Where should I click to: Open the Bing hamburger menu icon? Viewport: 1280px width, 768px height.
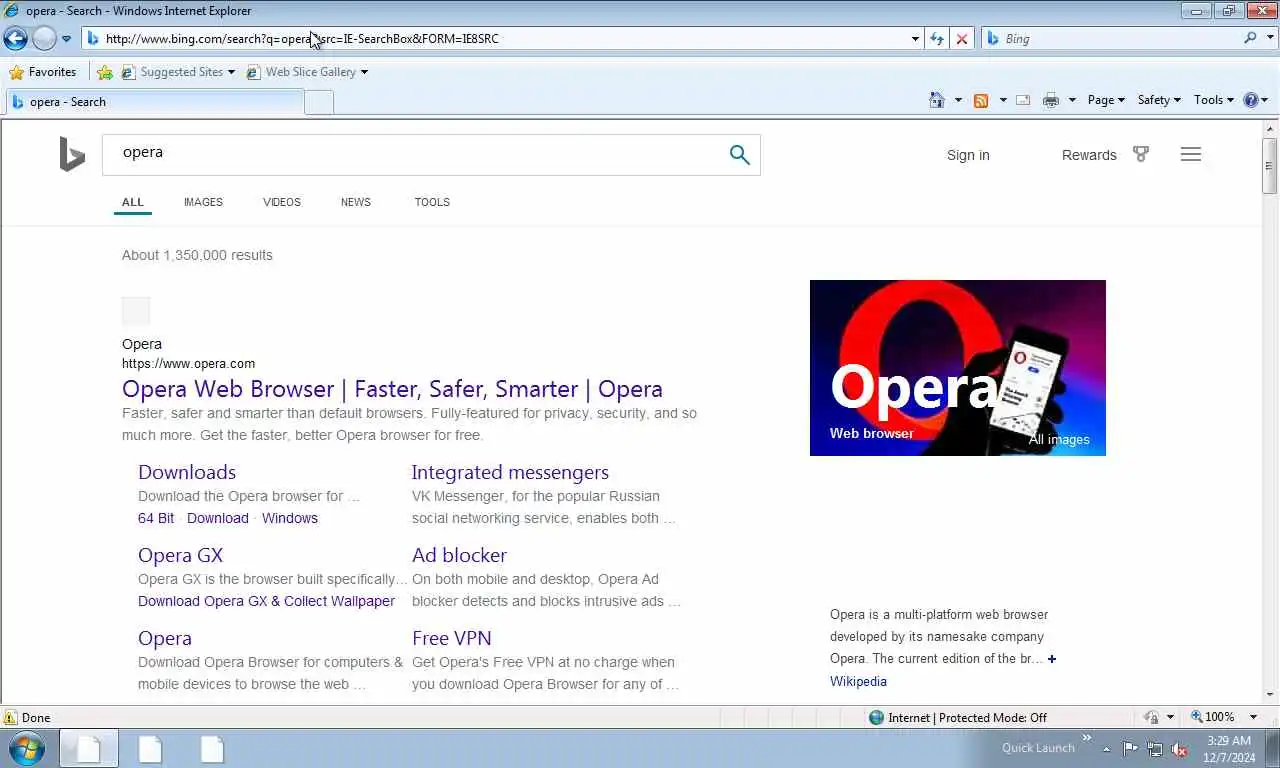pos(1190,154)
